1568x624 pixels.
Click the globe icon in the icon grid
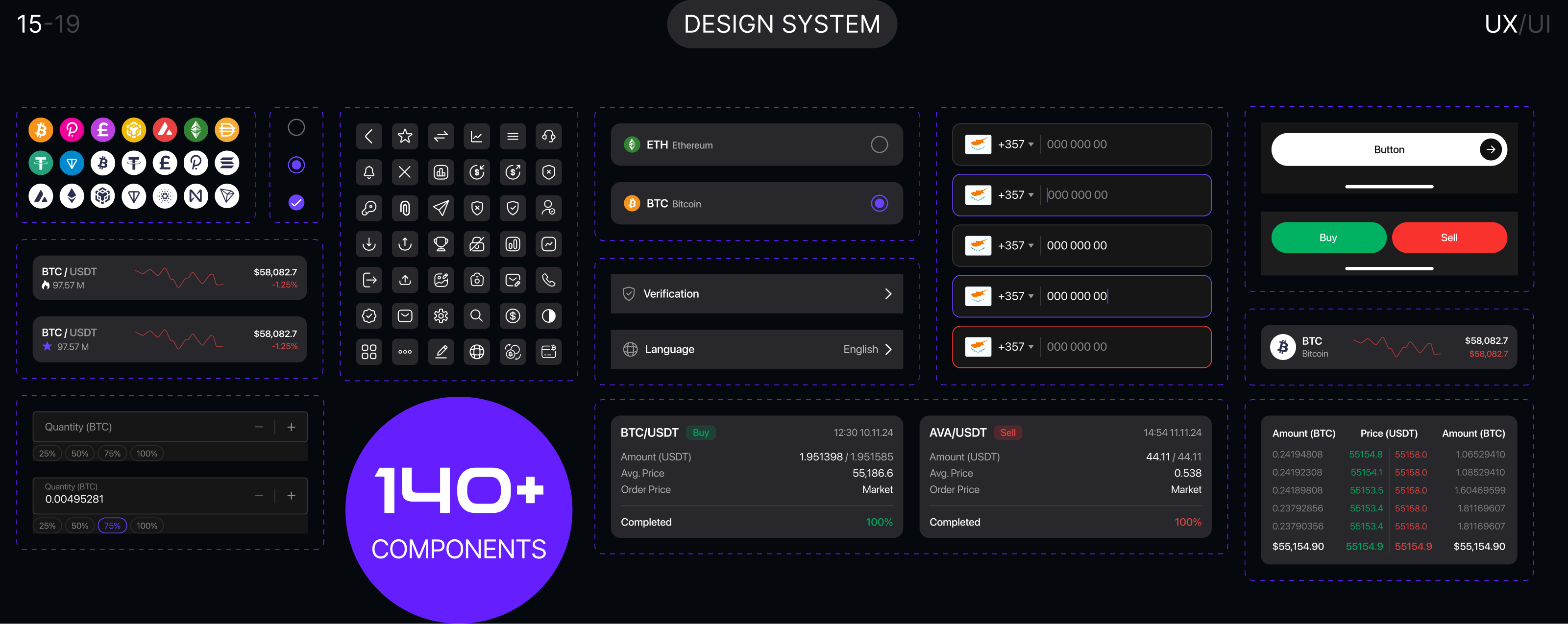coord(477,351)
